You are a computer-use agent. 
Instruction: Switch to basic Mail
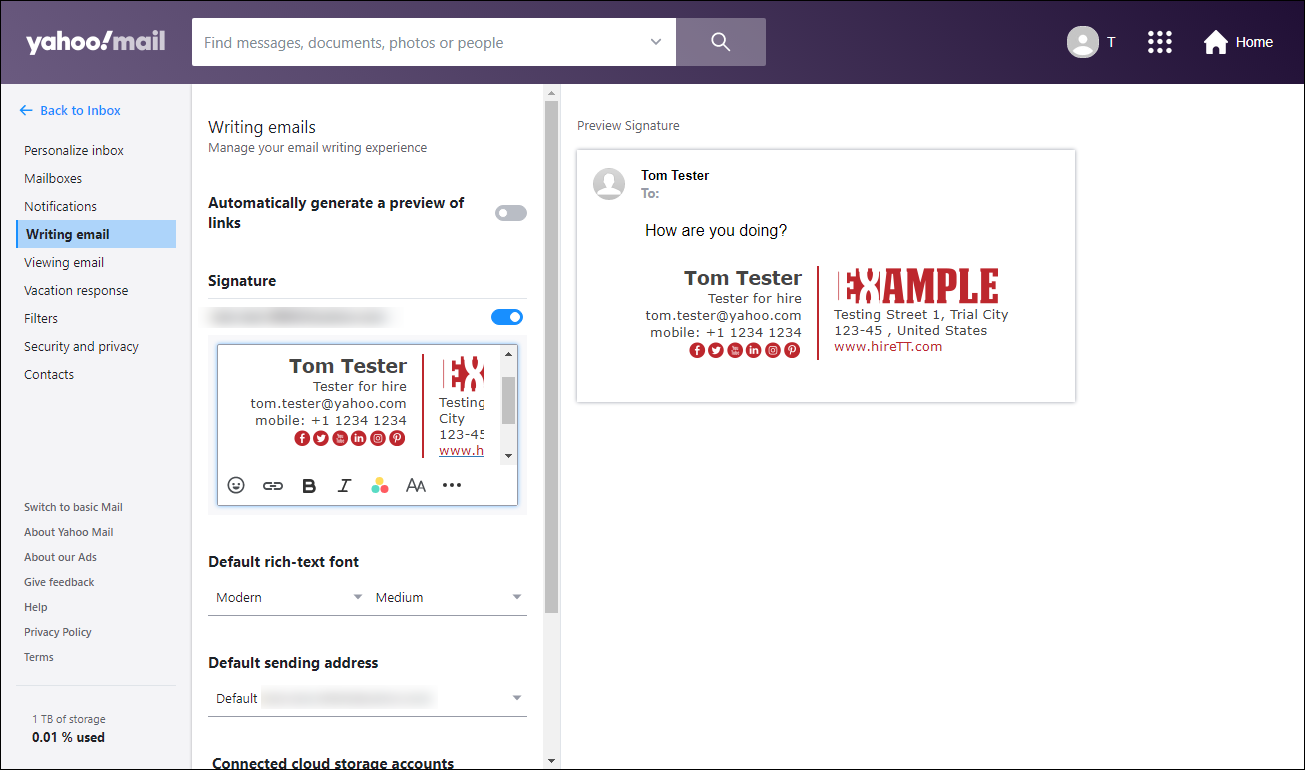click(x=73, y=507)
